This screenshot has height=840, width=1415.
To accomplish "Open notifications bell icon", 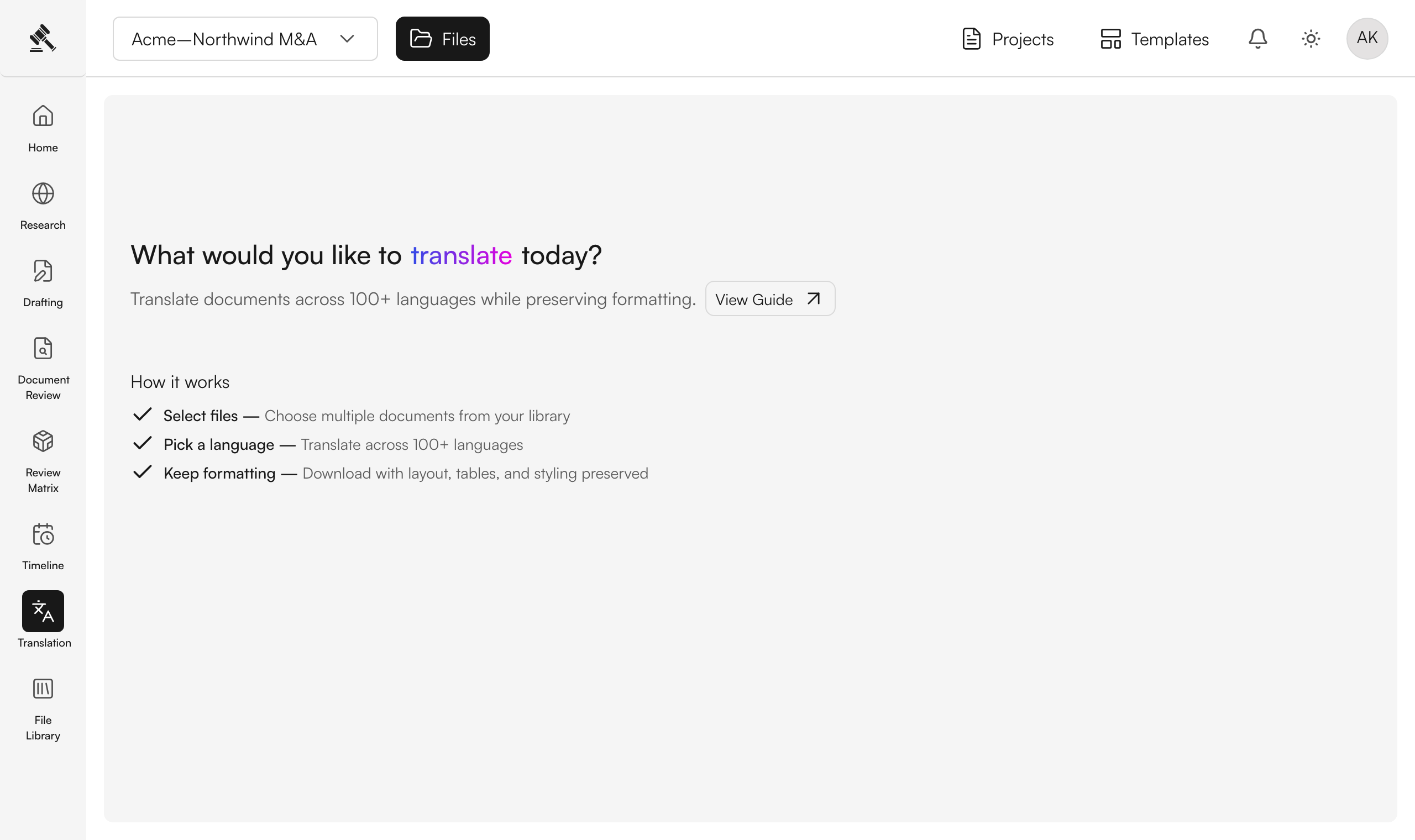I will point(1257,39).
